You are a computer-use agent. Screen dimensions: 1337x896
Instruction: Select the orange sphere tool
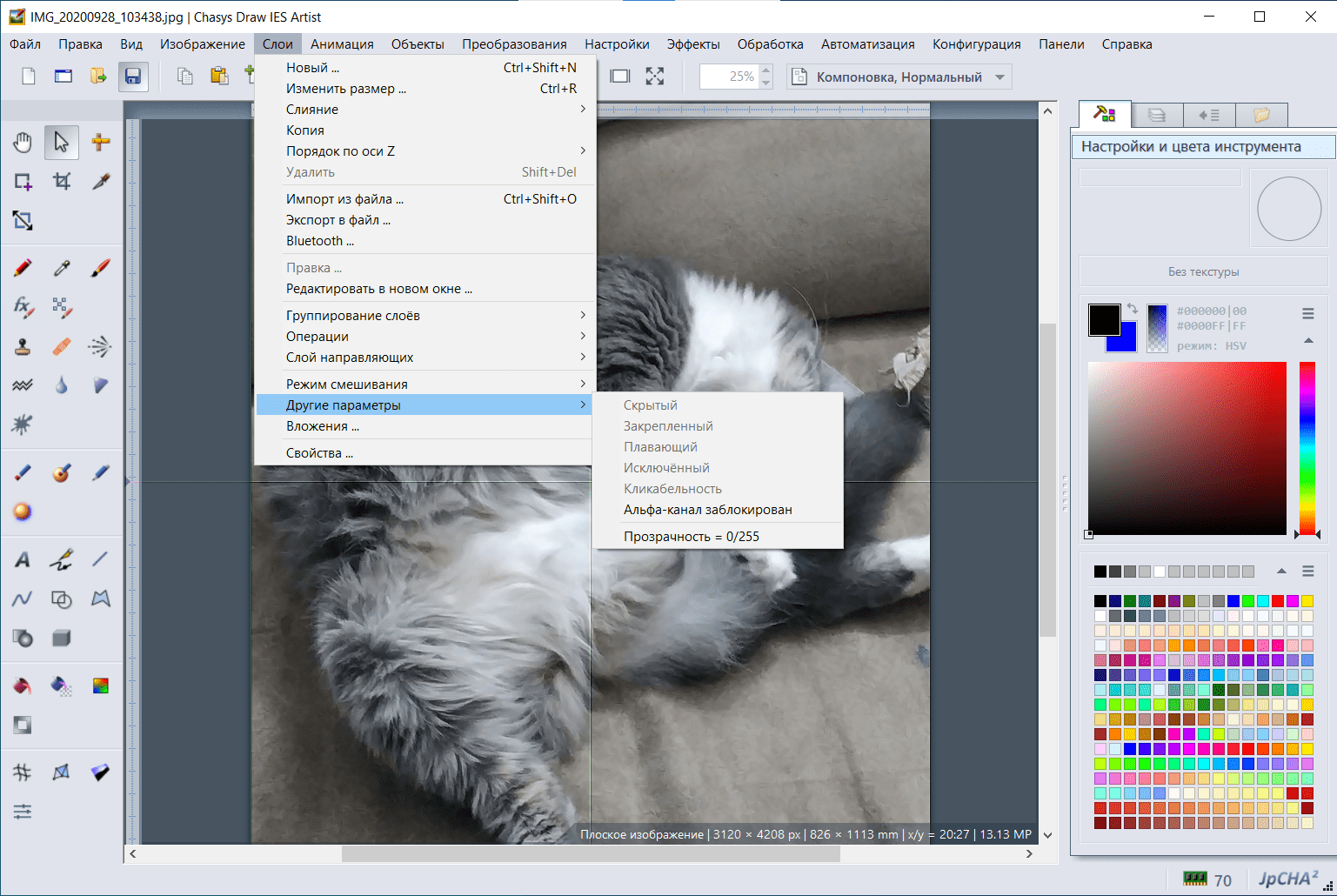point(23,512)
